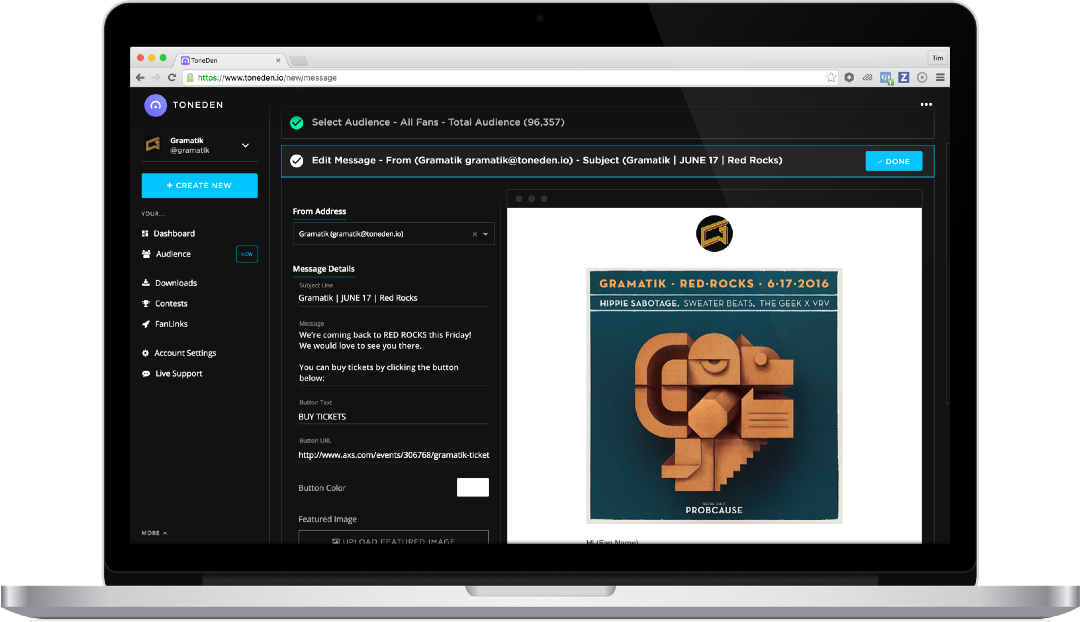Click the From Address label
Screen dimensions: 1080x622
320,211
